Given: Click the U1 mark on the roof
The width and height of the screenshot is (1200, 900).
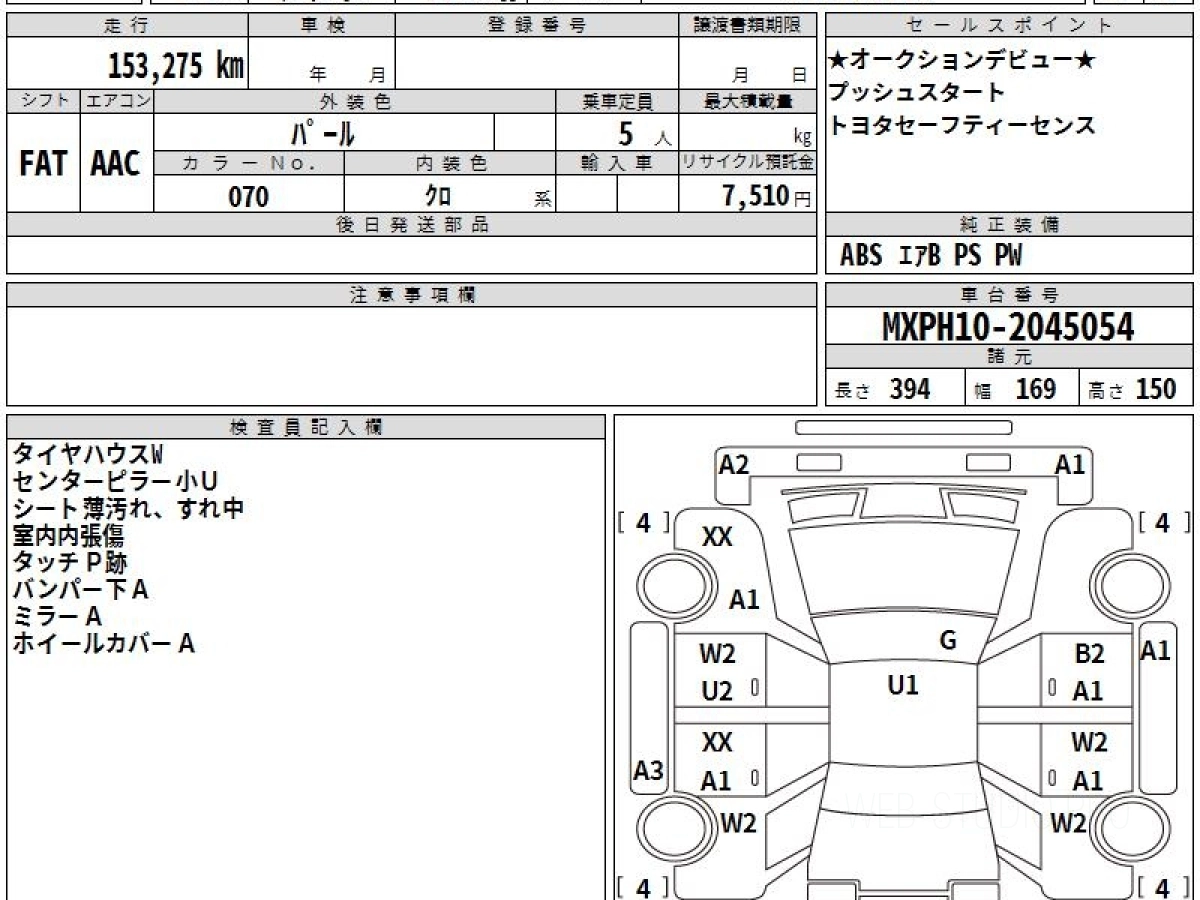Looking at the screenshot, I should 903,685.
